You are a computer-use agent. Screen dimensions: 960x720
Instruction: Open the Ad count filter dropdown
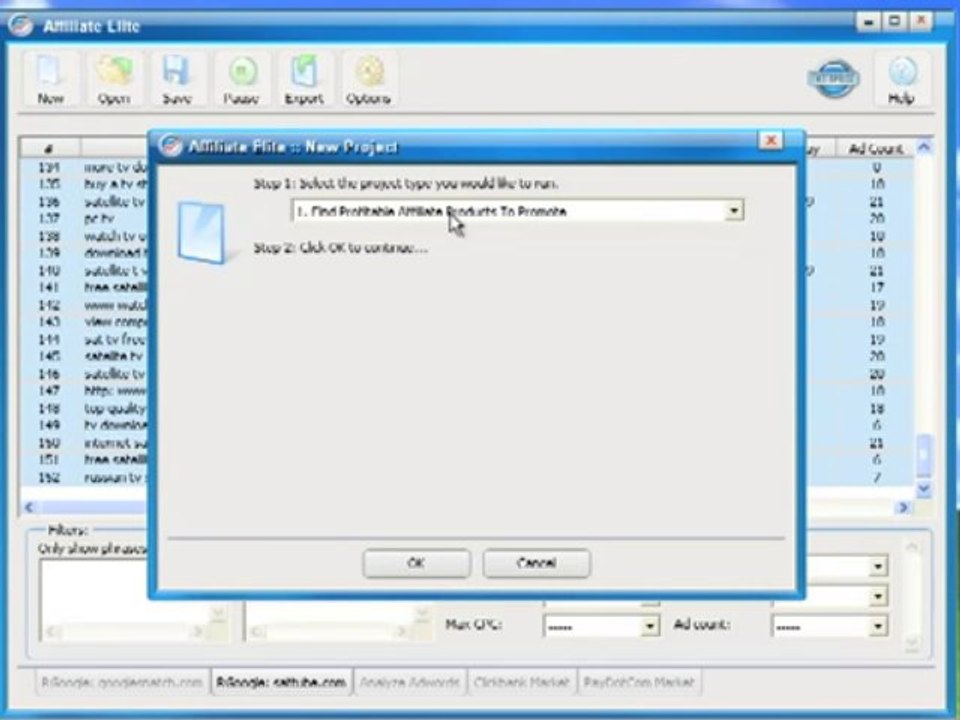pos(878,626)
